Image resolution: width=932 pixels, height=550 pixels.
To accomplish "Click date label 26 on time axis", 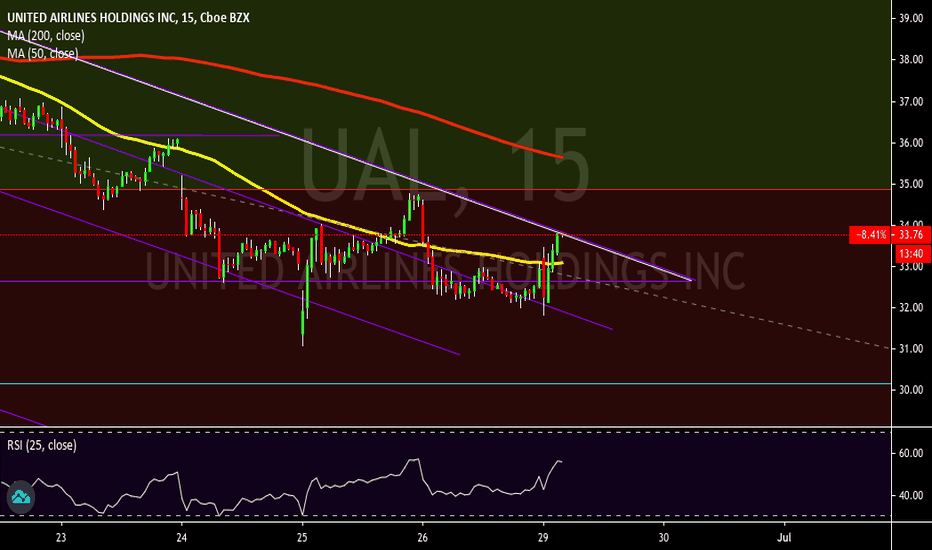I will pyautogui.click(x=423, y=538).
